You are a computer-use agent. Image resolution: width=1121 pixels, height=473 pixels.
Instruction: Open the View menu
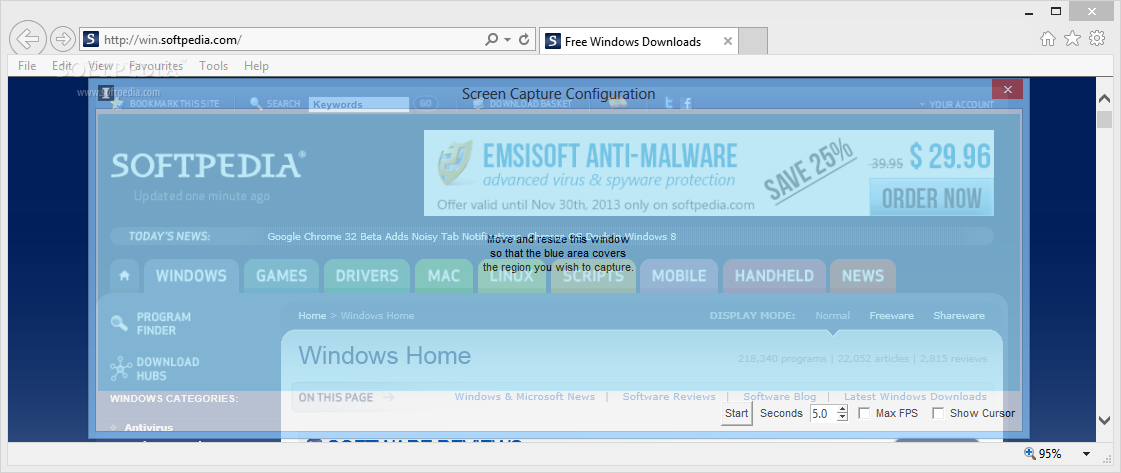pos(101,66)
